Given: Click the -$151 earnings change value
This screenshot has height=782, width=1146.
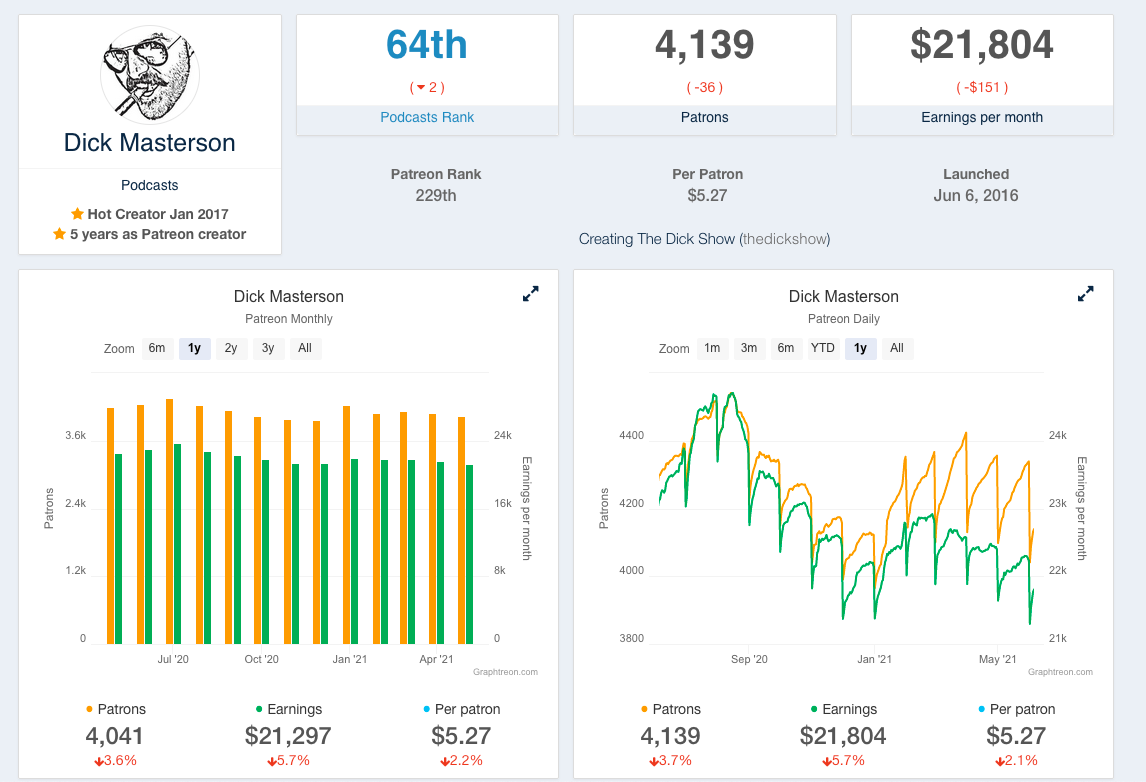Looking at the screenshot, I should (982, 88).
